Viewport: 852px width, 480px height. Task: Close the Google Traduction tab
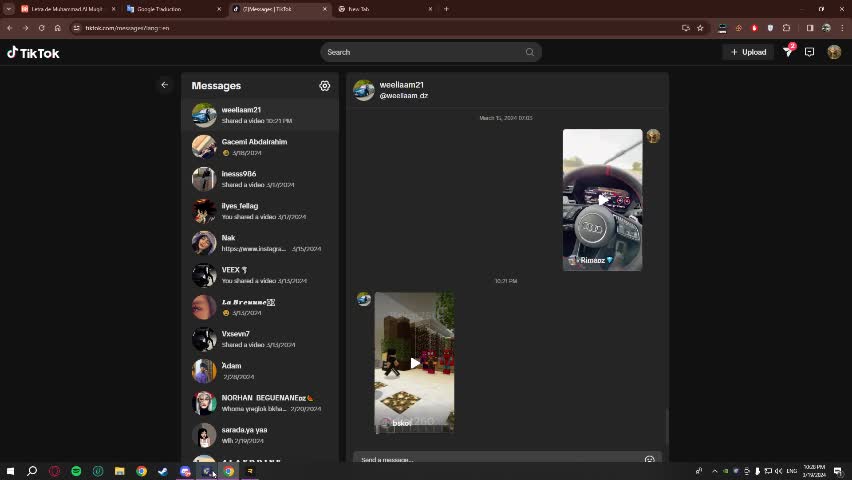(x=219, y=9)
